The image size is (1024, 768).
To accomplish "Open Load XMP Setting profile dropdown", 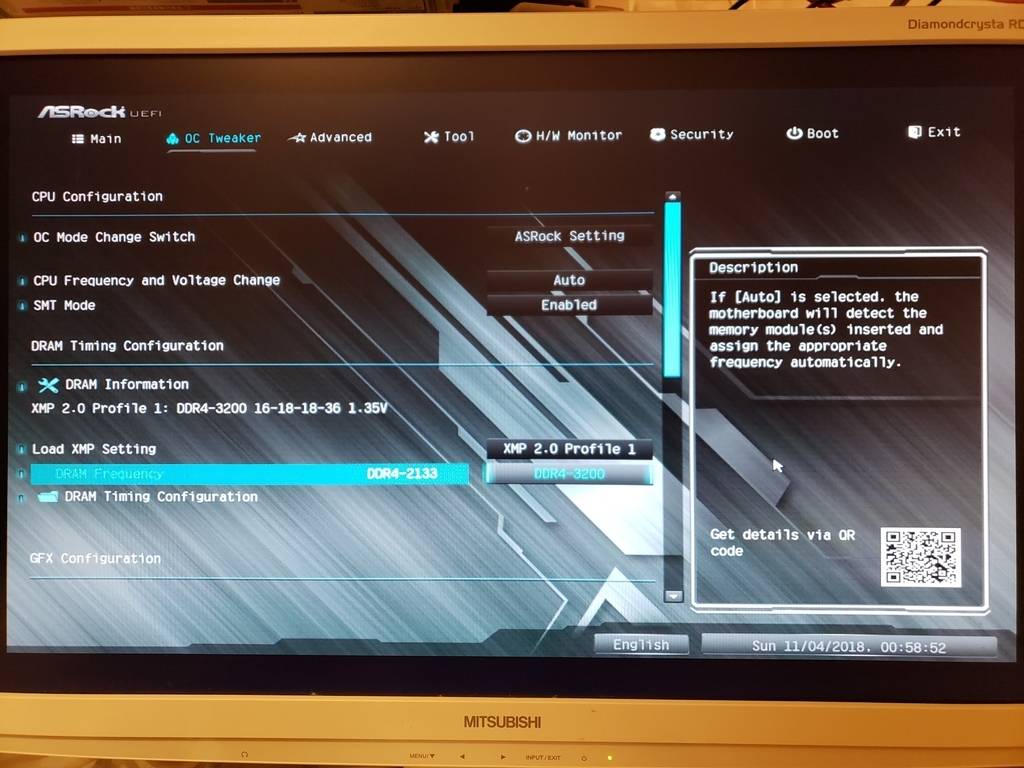I will click(x=569, y=449).
